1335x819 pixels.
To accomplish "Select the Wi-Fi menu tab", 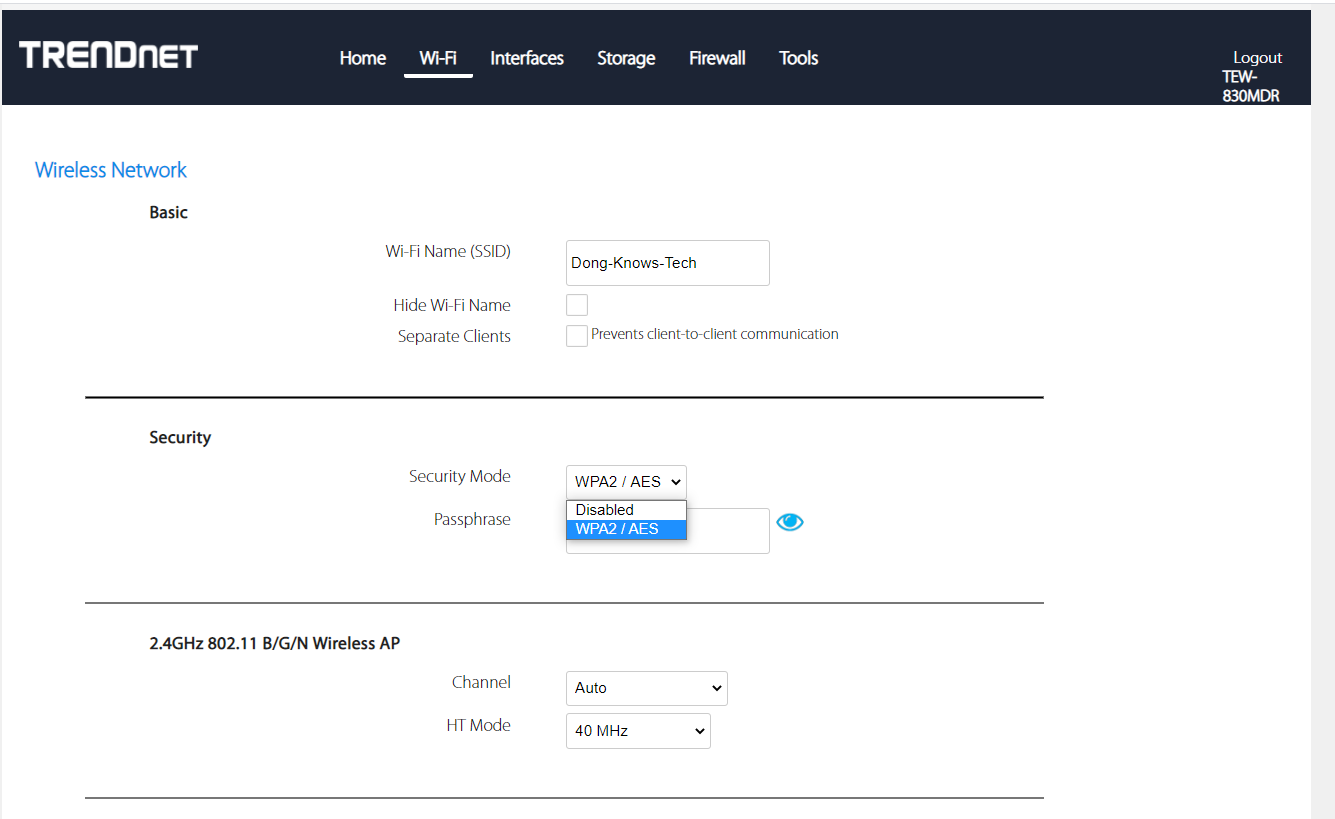I will [438, 58].
